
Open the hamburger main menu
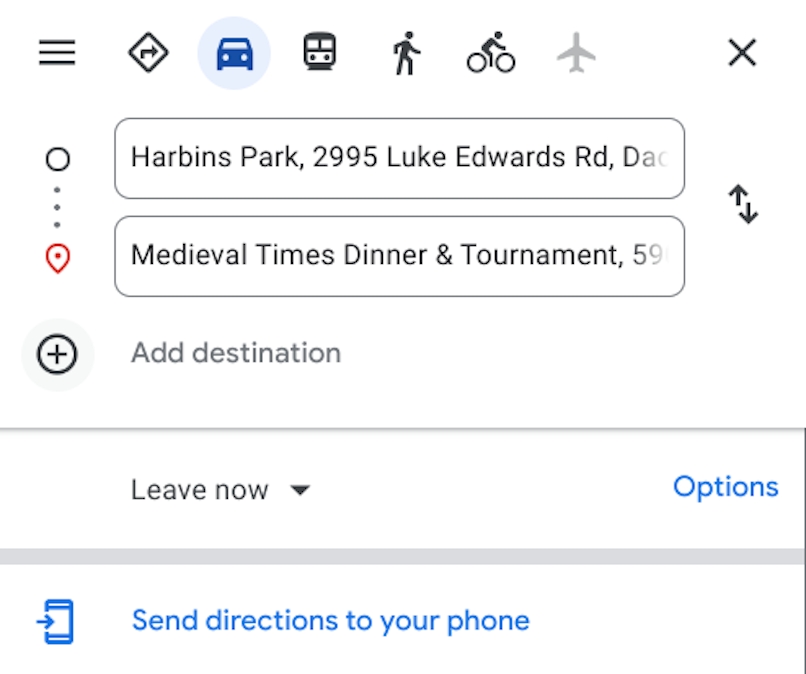56,53
